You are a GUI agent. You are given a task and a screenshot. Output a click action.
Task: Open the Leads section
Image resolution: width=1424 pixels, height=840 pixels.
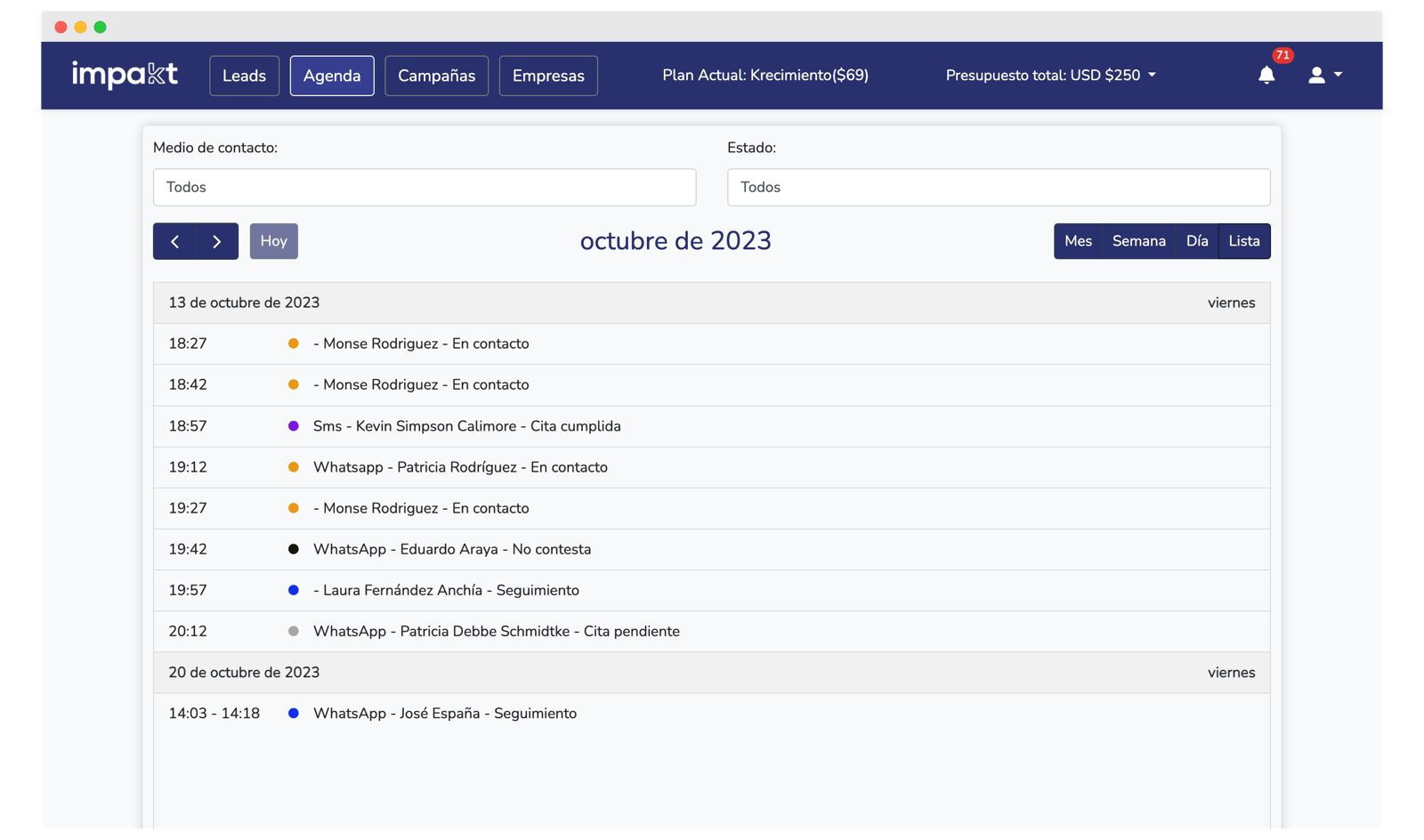244,76
